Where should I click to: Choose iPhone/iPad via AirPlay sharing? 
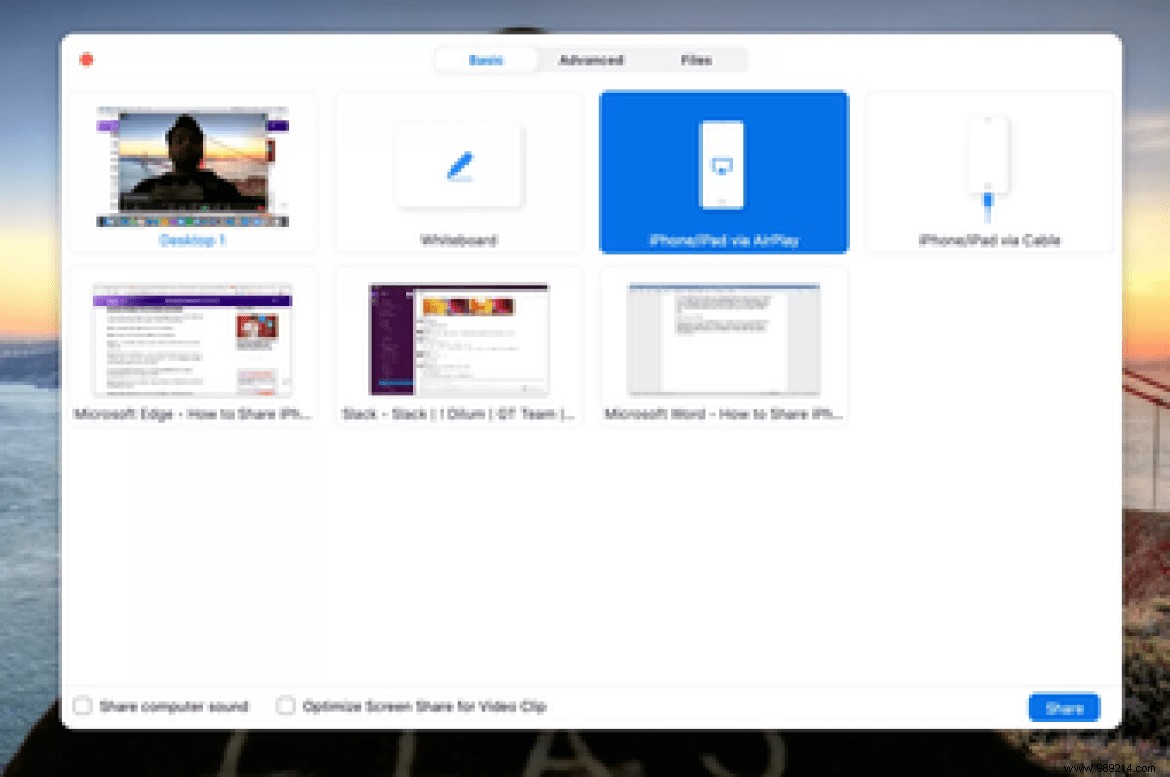coord(723,170)
